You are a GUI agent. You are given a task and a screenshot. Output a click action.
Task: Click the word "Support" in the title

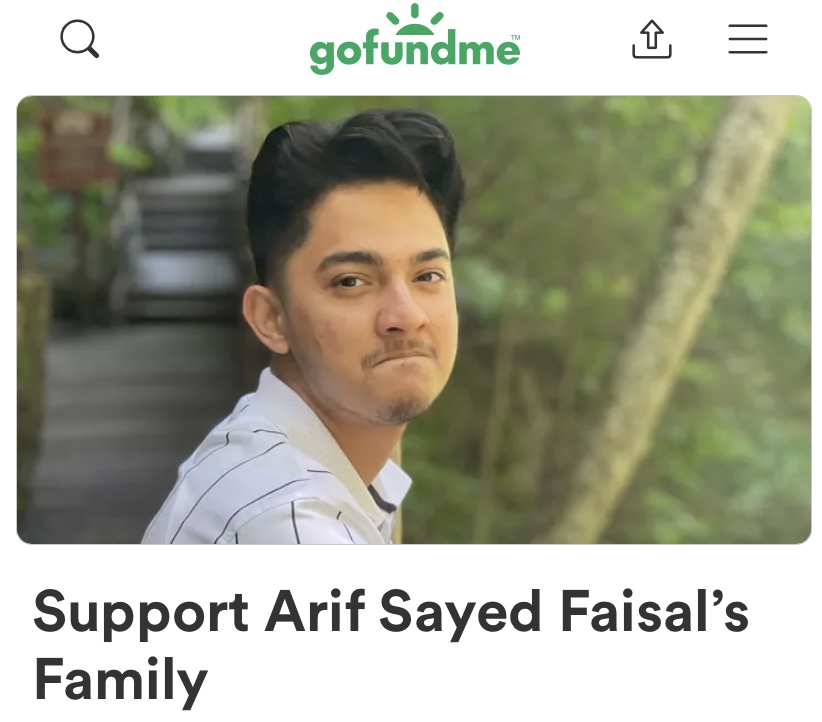(x=140, y=612)
